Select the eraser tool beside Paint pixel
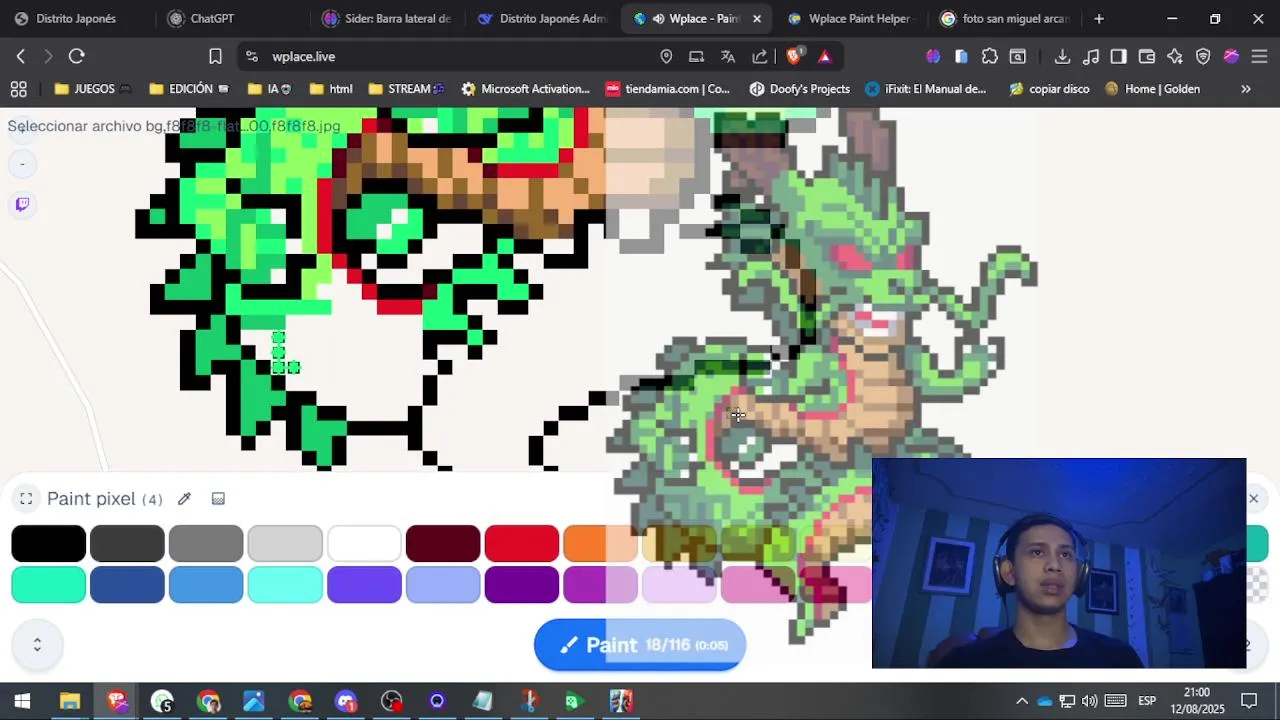 point(218,499)
